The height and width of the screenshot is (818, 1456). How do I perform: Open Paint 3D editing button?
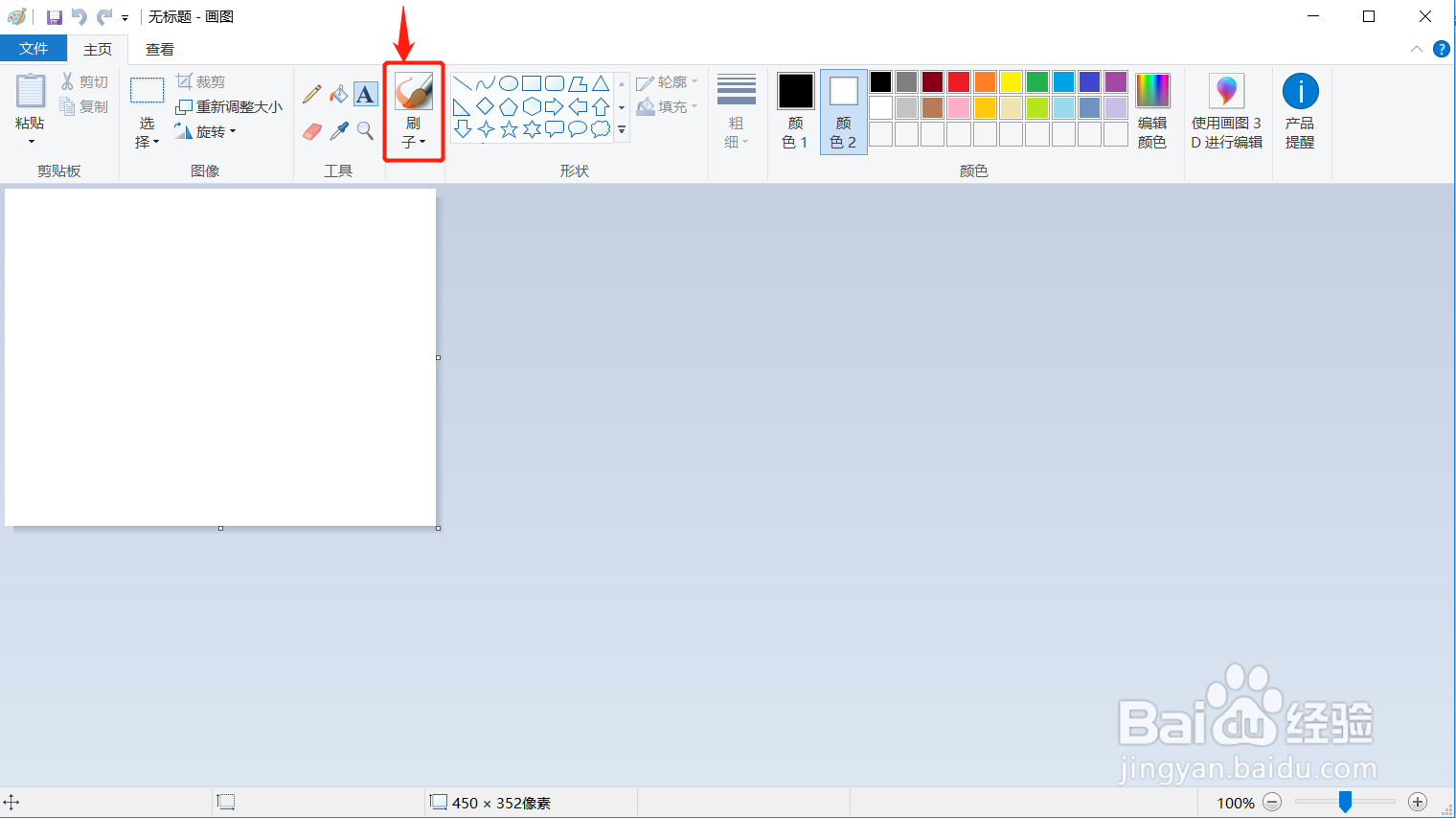click(1227, 111)
